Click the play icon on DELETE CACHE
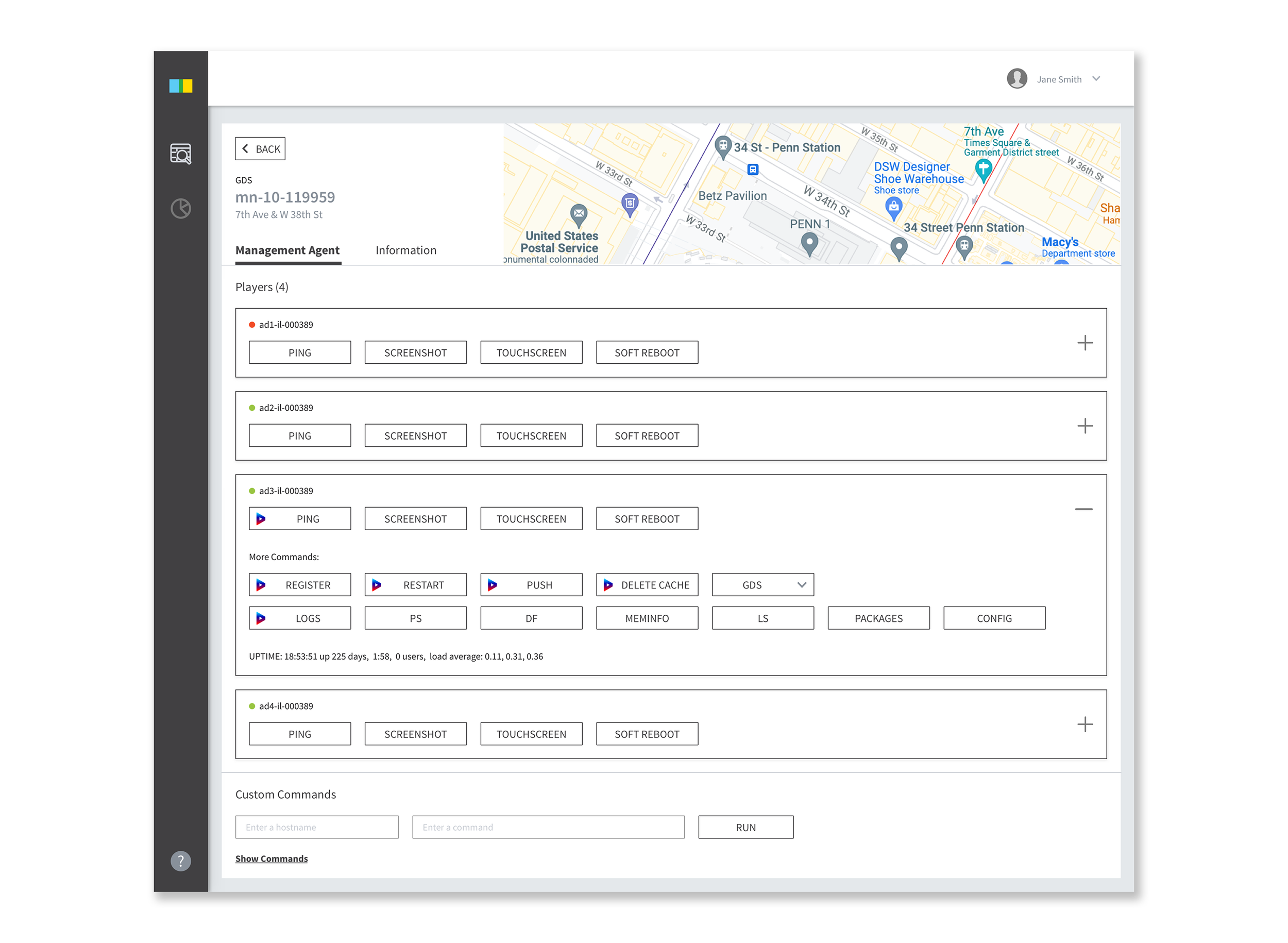 [608, 585]
